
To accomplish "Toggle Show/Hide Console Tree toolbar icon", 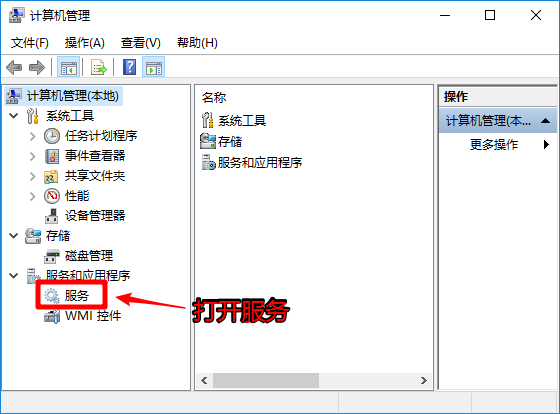I will point(69,68).
